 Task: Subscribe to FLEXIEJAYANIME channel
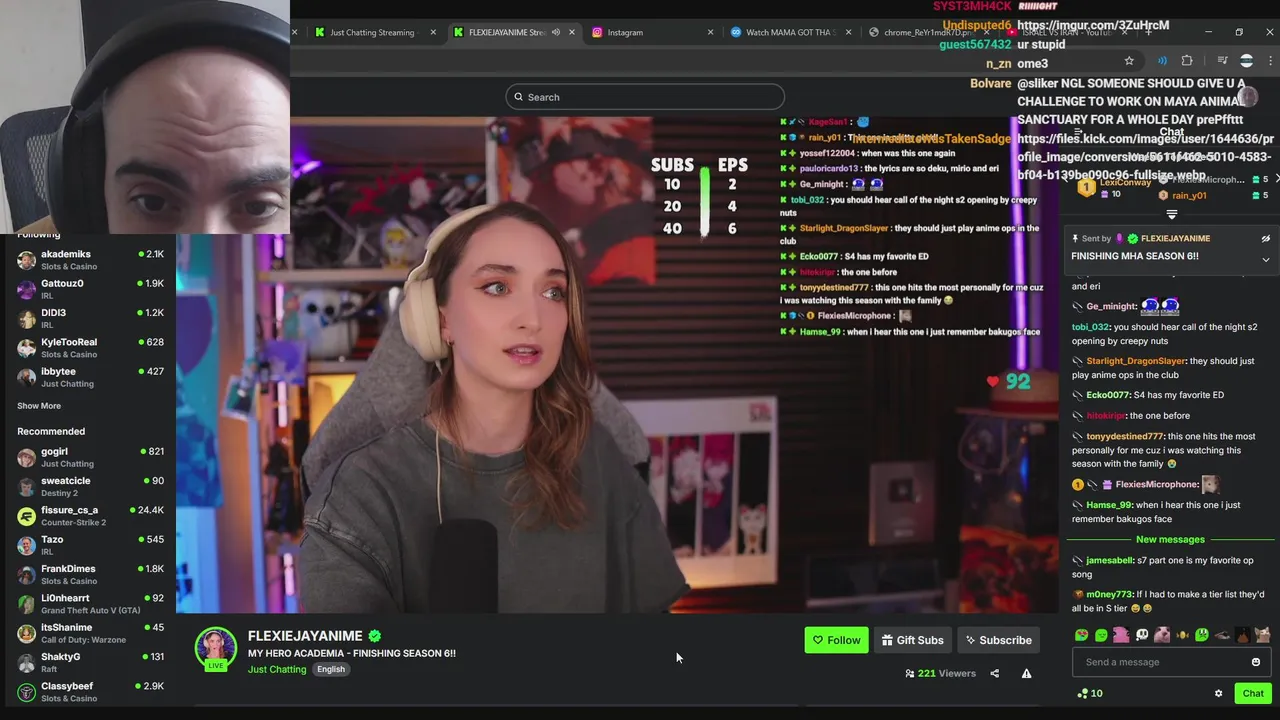pos(998,640)
